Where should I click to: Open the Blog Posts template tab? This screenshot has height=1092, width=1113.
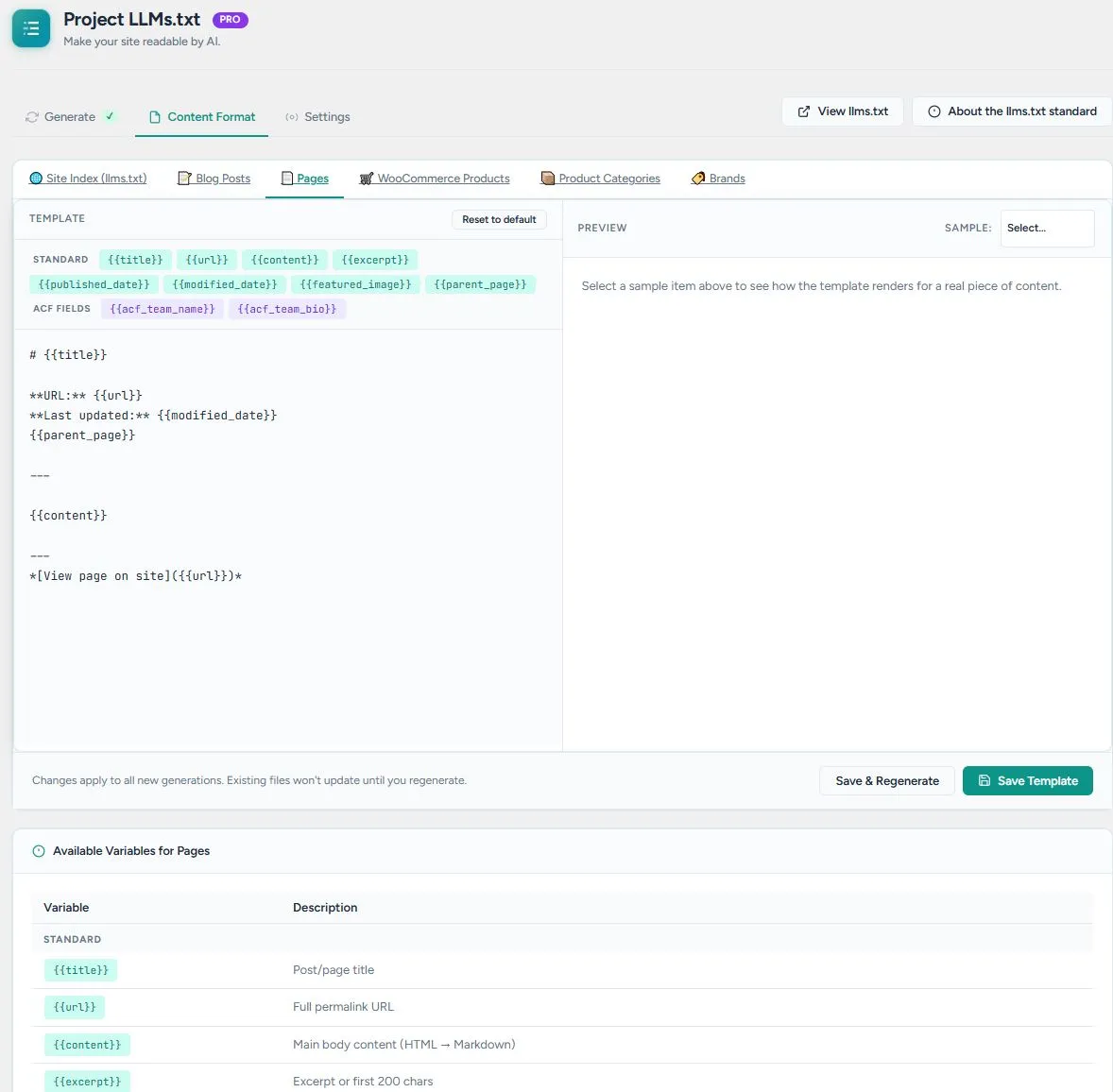(x=214, y=179)
